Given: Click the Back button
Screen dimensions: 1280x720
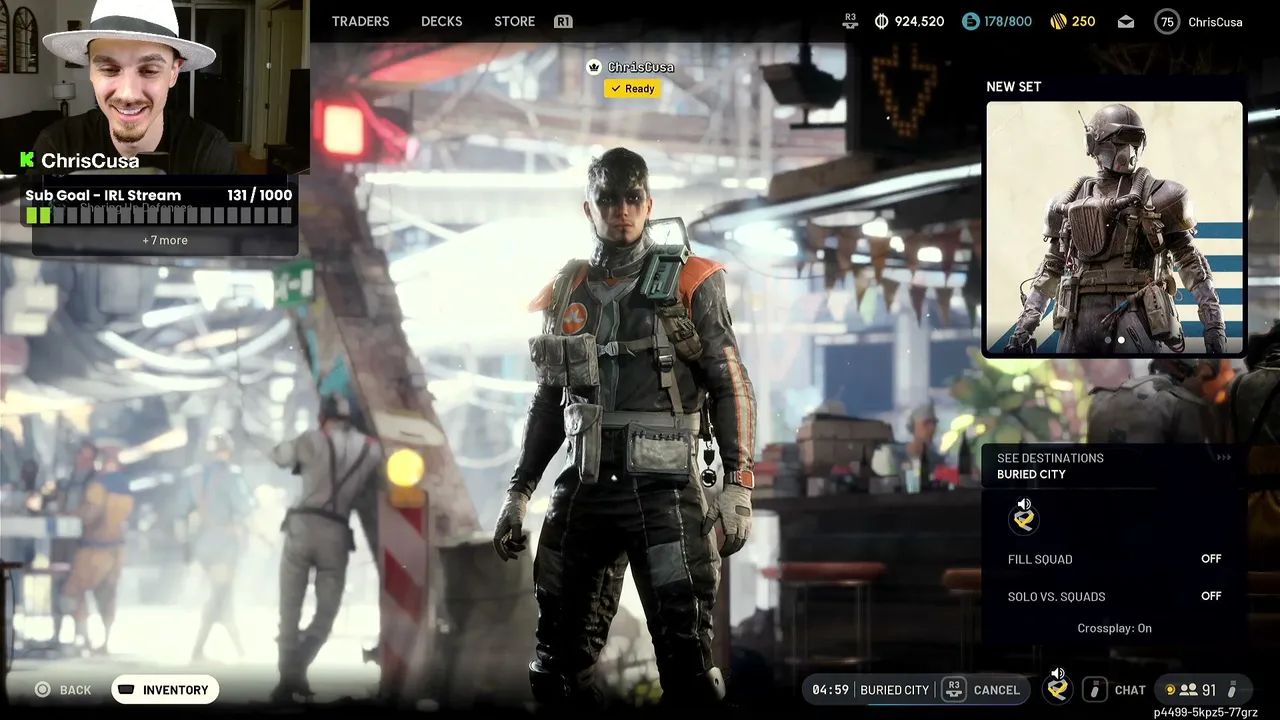Looking at the screenshot, I should (62, 690).
